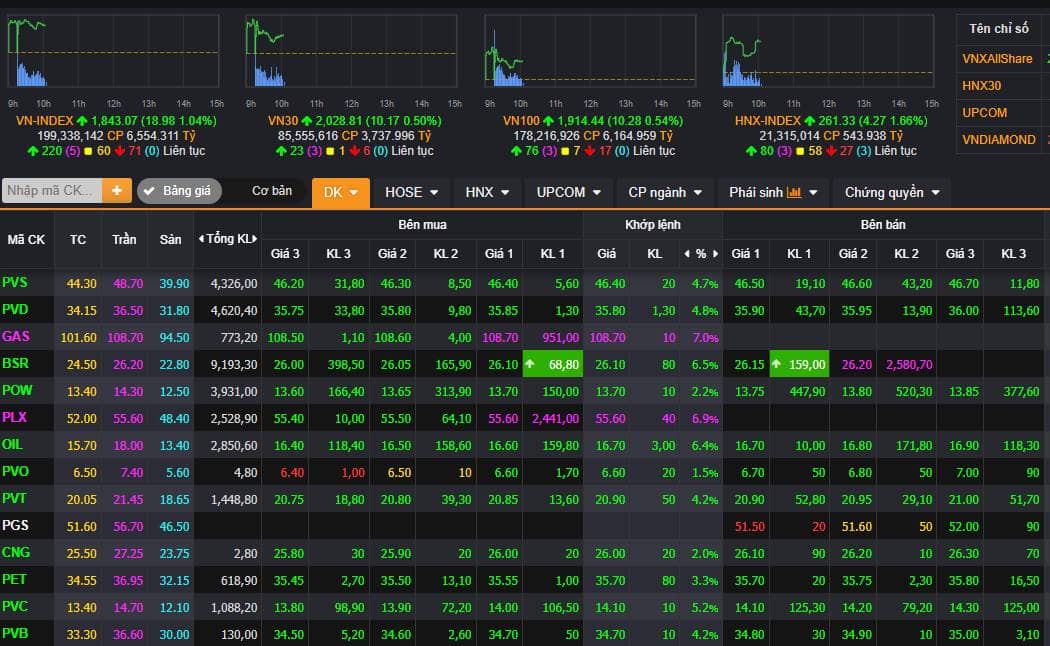The image size is (1050, 646).
Task: Click up arrow in BSR bid KL 1 cell
Action: (530, 364)
